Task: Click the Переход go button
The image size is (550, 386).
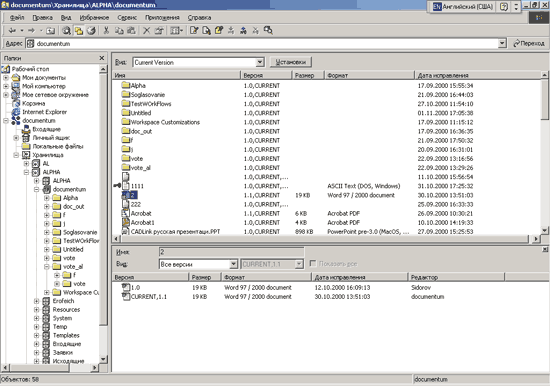Action: (529, 44)
